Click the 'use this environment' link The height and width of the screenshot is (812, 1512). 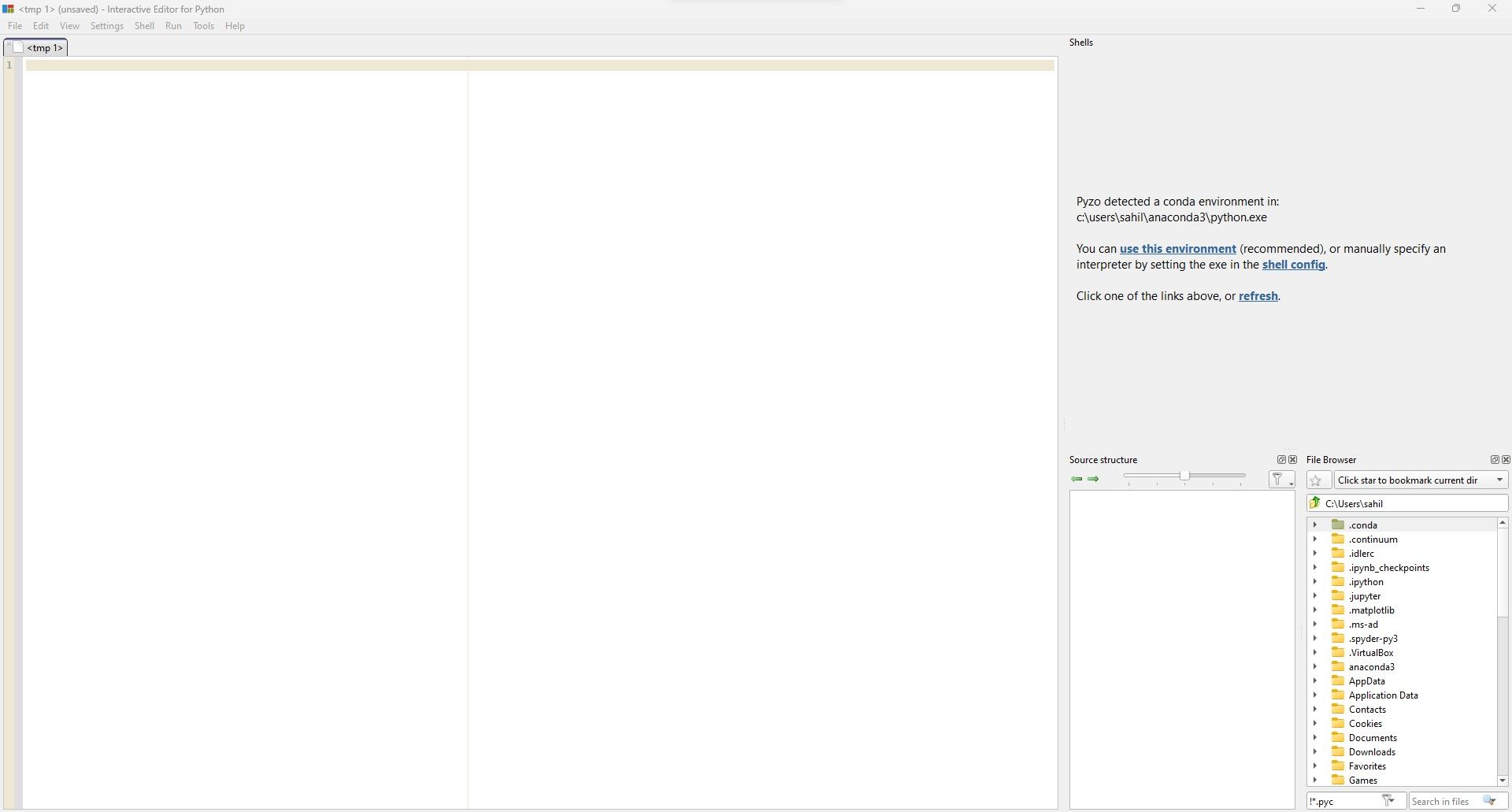pos(1178,249)
